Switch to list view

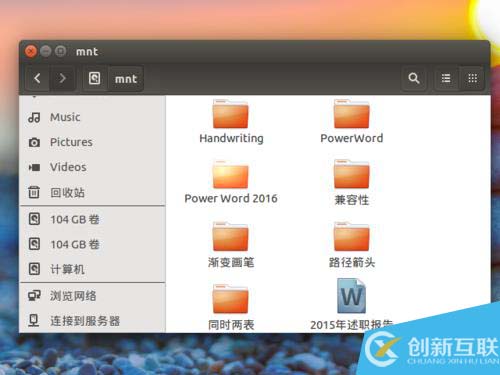[x=446, y=78]
